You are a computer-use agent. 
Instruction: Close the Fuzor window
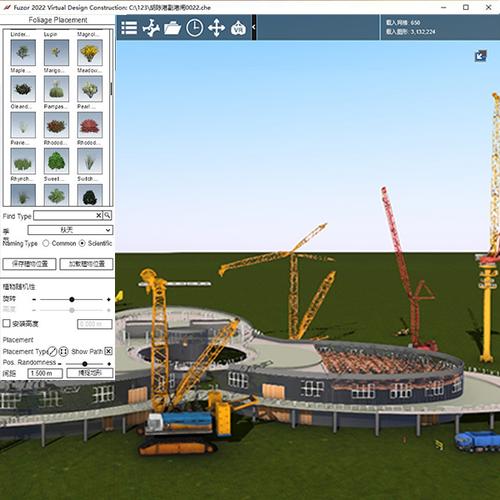489,7
